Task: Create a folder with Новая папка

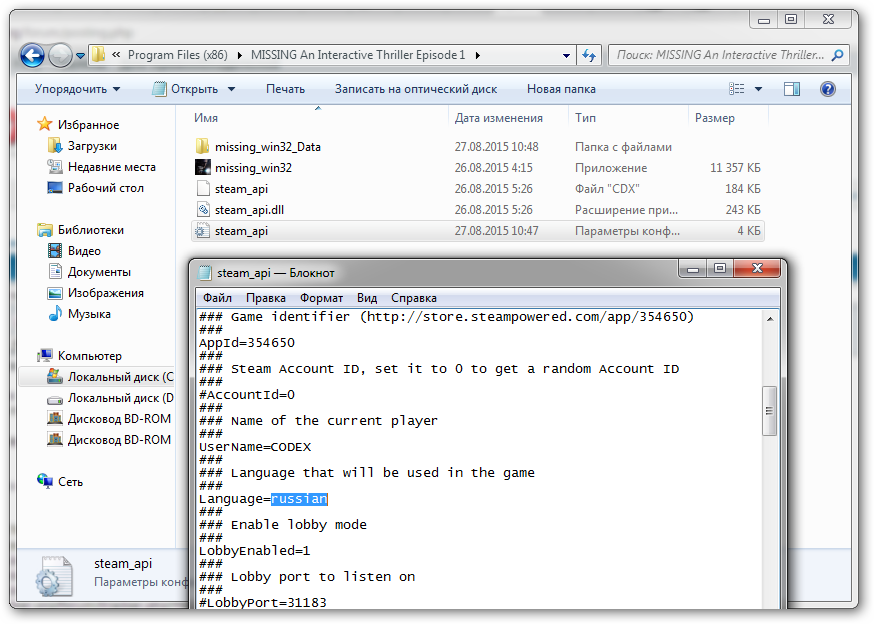Action: point(561,89)
